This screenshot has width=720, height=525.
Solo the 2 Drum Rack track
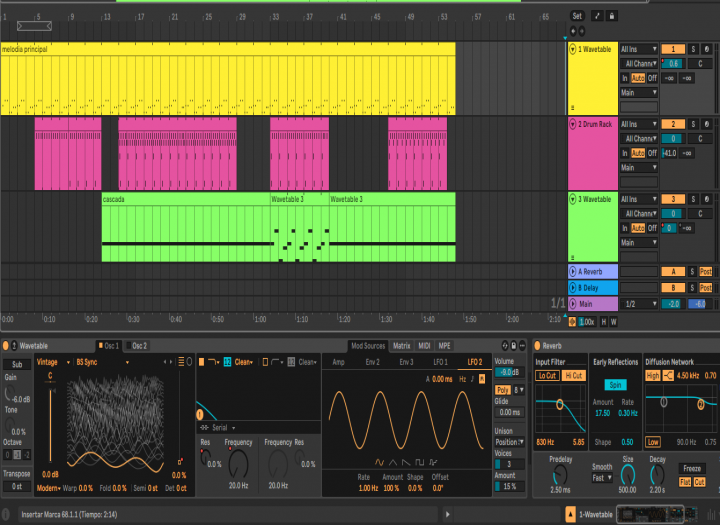[693, 124]
